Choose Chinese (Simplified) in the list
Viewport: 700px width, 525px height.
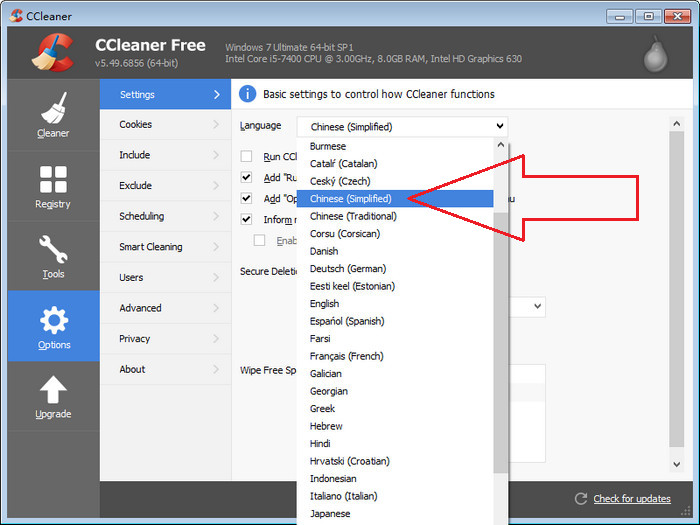coord(395,199)
